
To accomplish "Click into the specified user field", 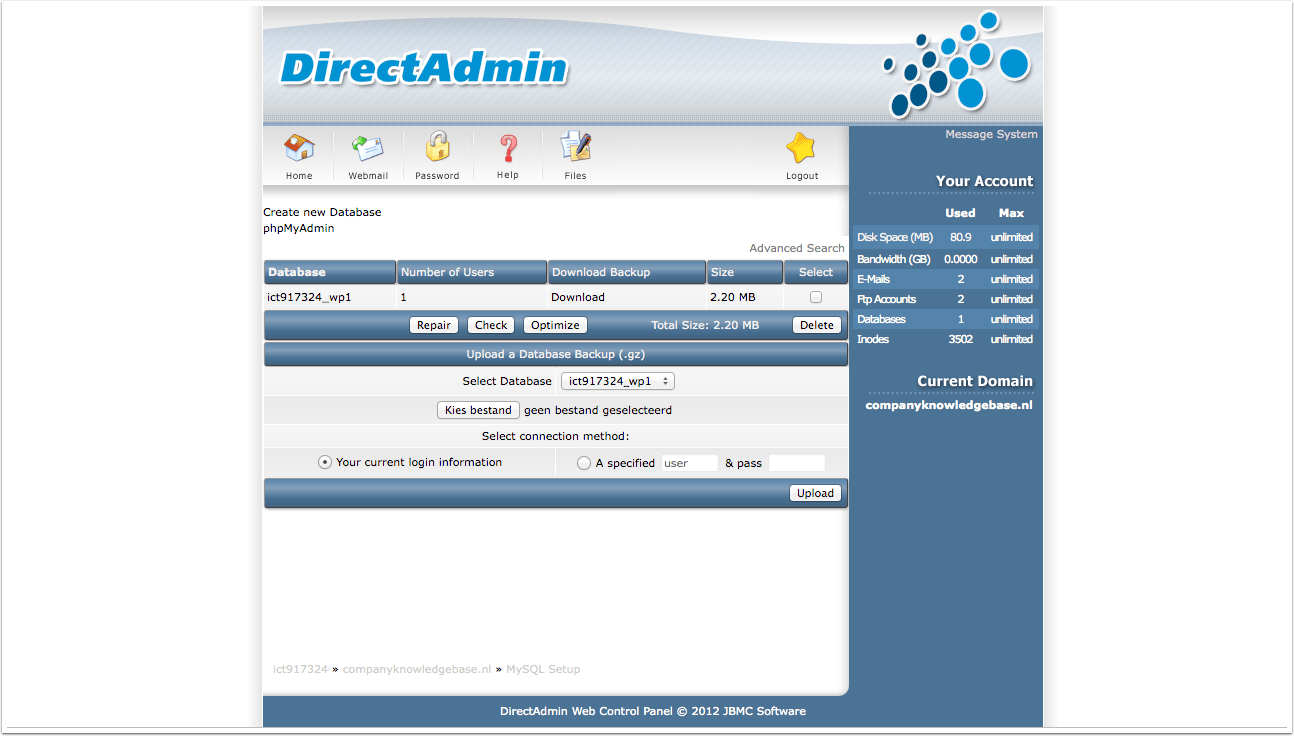I will tap(689, 463).
